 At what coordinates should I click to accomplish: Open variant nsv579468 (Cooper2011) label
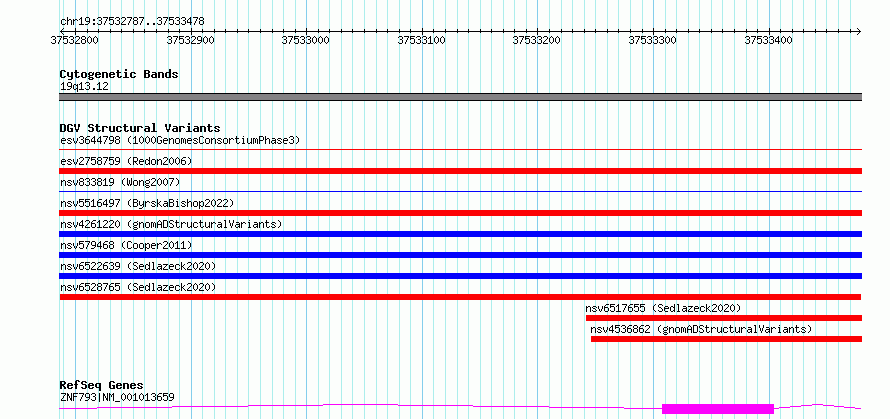pos(126,245)
